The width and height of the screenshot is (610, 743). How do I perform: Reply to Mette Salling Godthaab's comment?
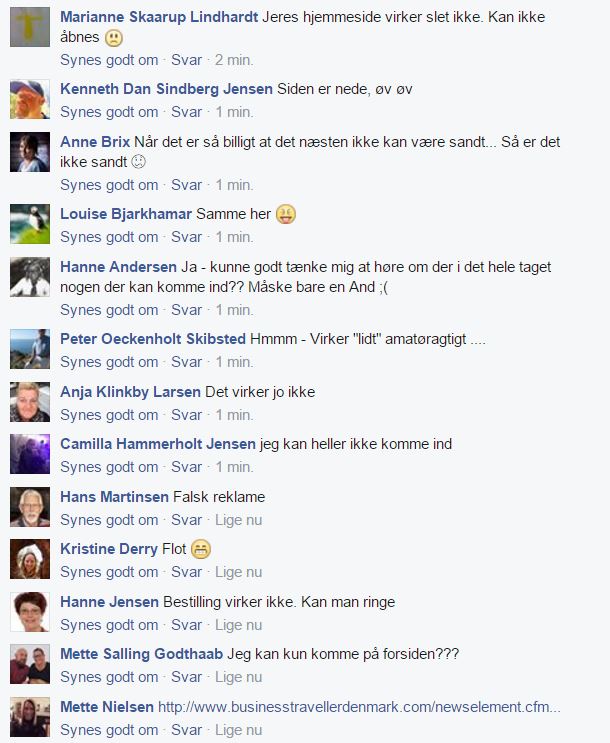[186, 677]
